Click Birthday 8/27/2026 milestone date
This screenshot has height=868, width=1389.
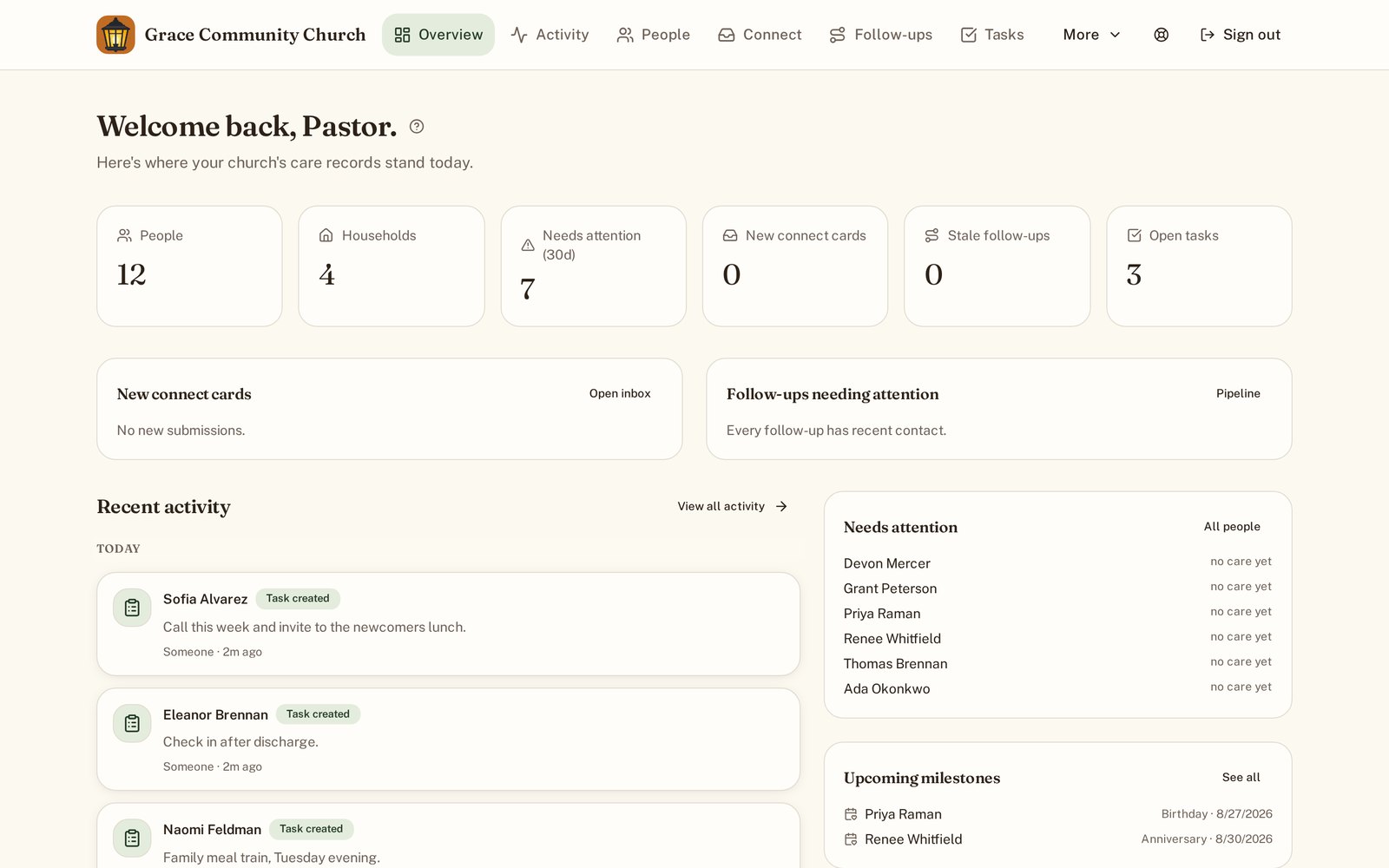tap(1217, 814)
